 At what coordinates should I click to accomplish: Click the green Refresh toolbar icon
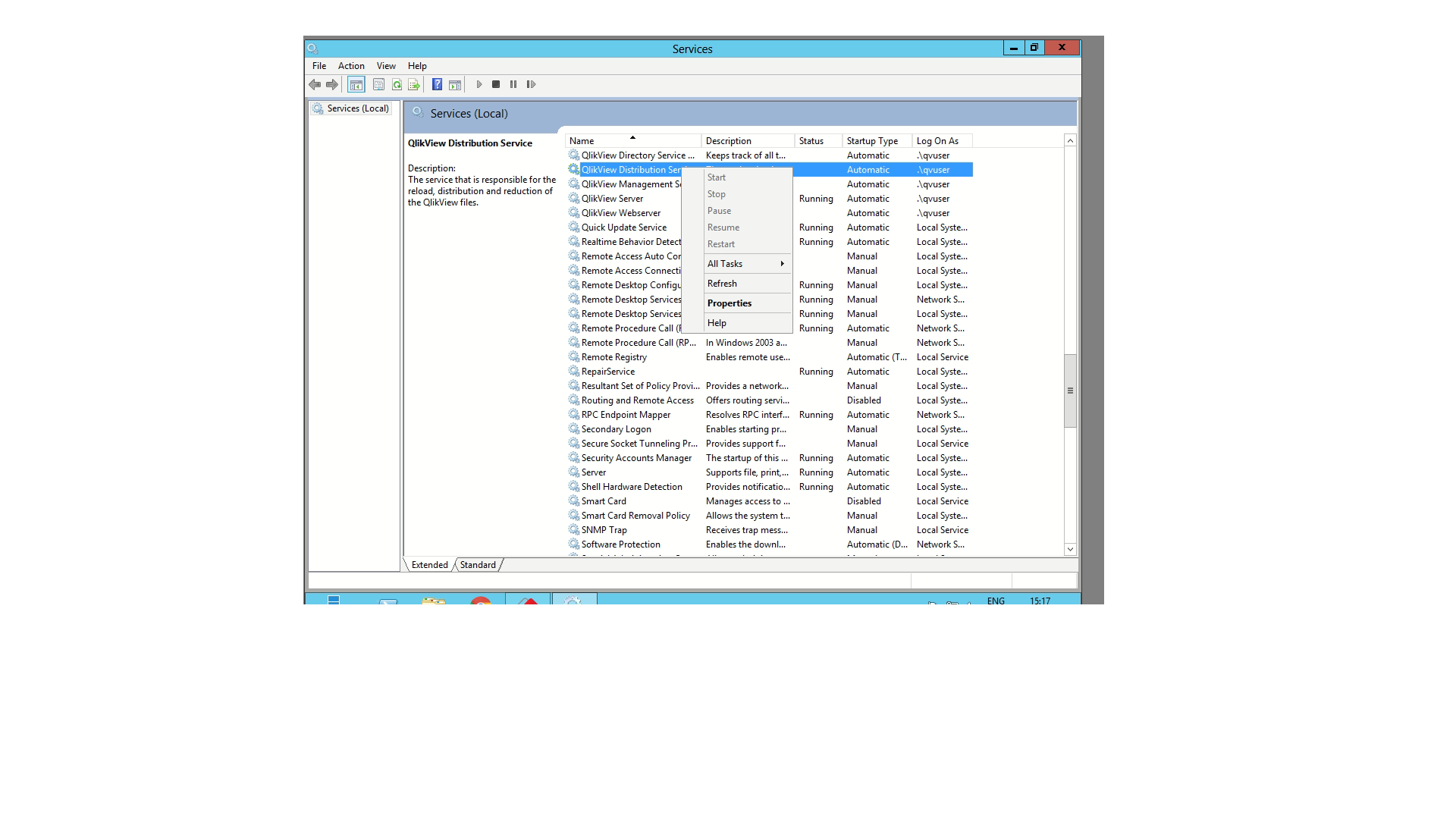pos(397,85)
